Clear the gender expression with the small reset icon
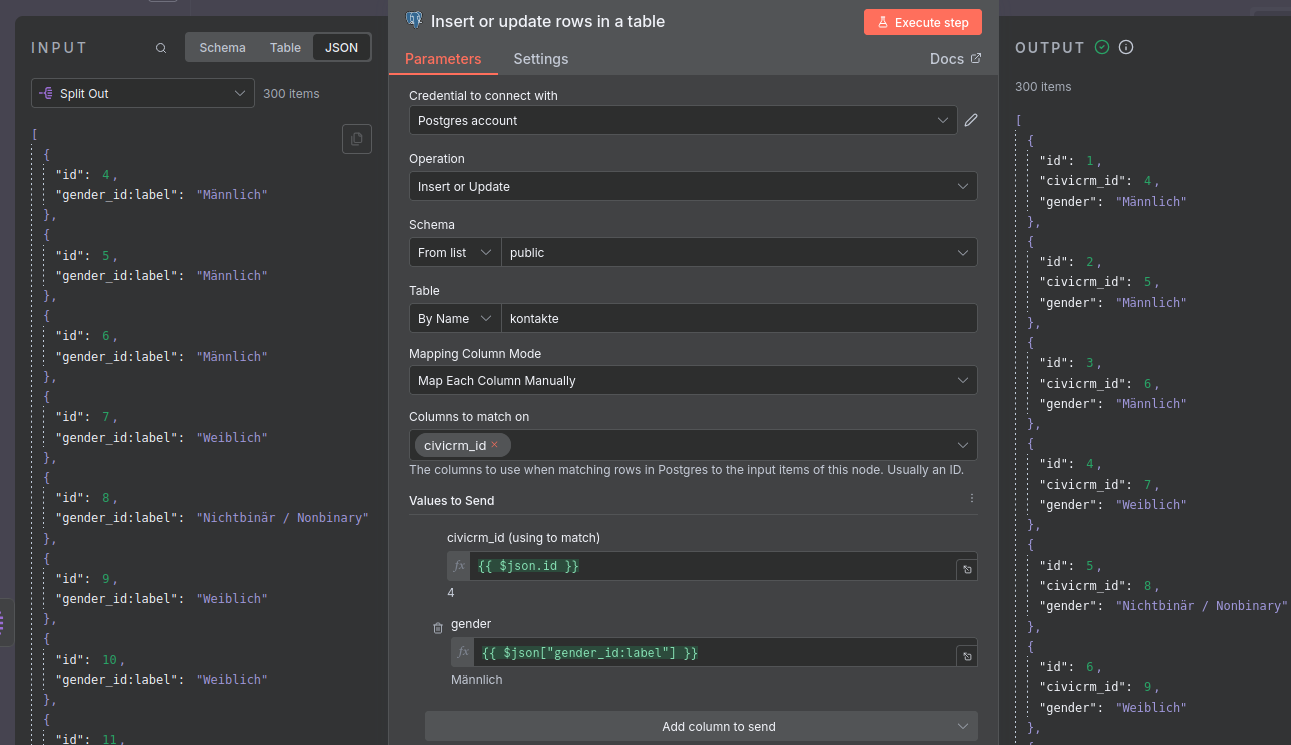Image resolution: width=1291 pixels, height=745 pixels. pyautogui.click(x=966, y=655)
